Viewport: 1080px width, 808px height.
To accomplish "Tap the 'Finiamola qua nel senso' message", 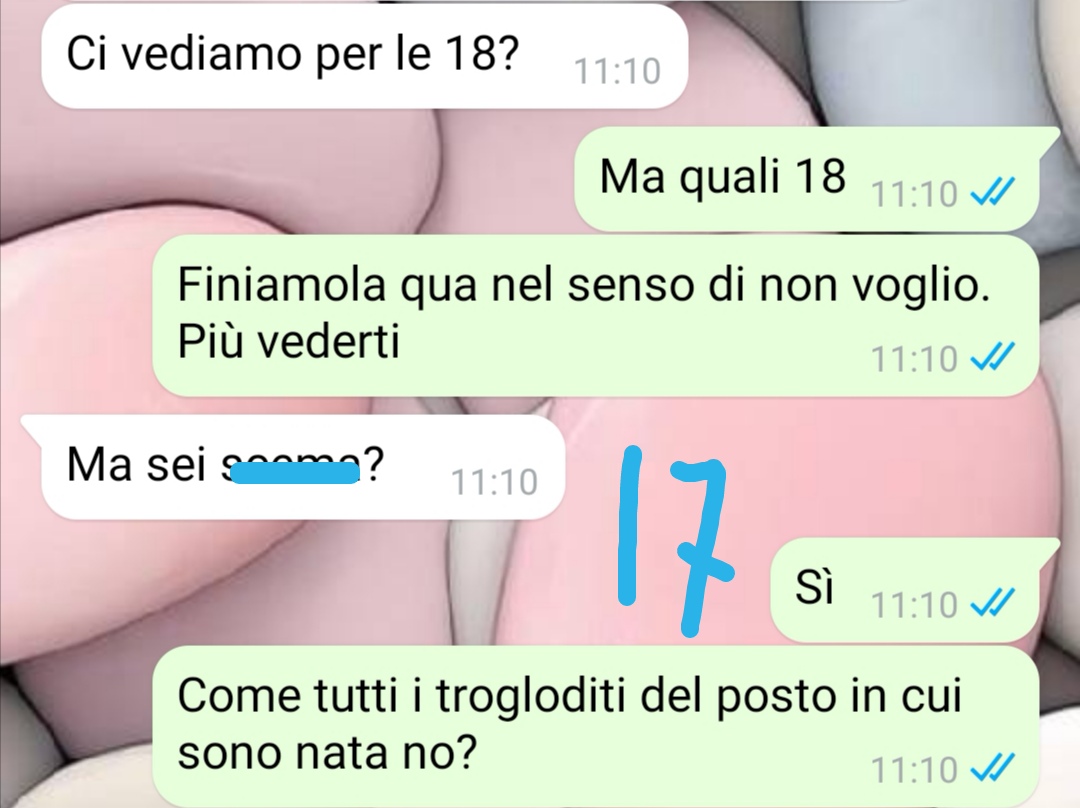I will pos(595,315).
